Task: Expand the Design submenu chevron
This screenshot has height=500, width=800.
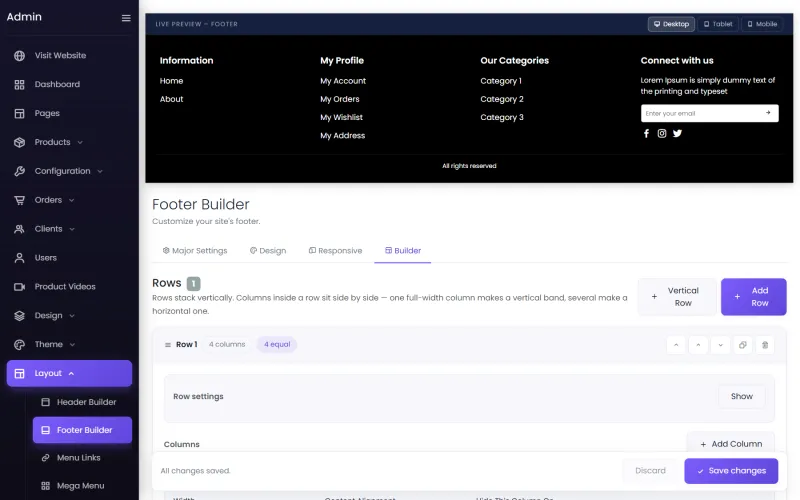Action: [72, 316]
